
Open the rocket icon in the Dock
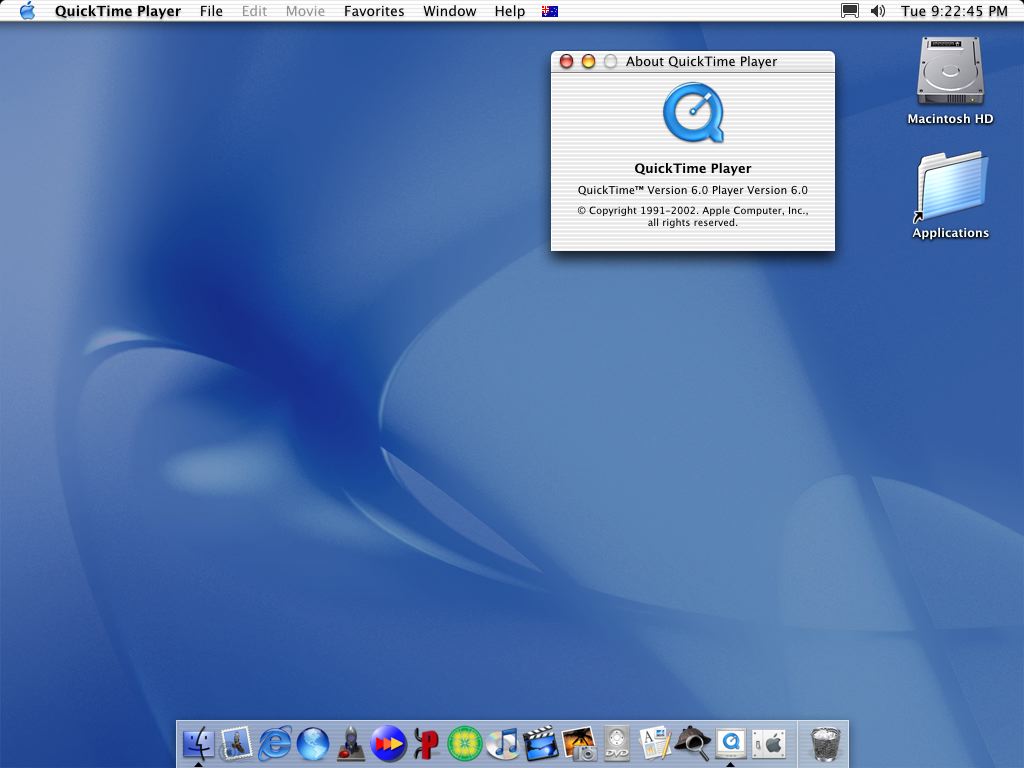351,743
